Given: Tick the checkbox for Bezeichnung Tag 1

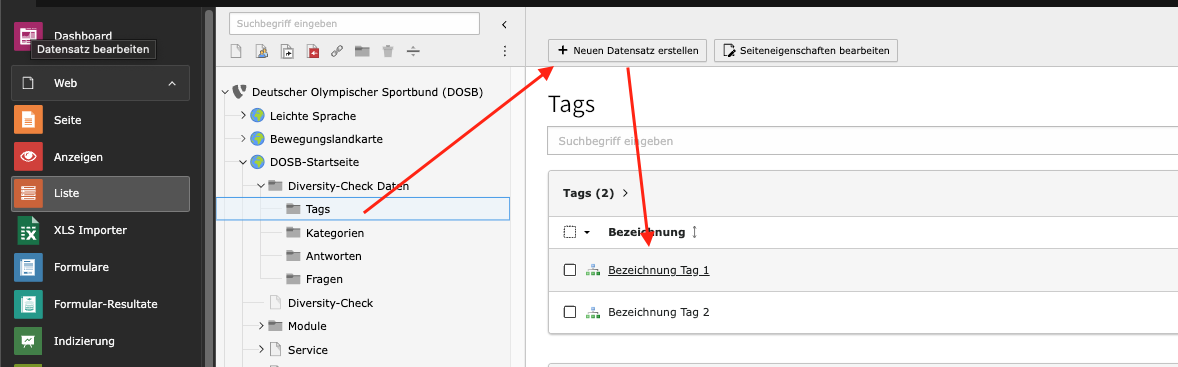Looking at the screenshot, I should (569, 270).
